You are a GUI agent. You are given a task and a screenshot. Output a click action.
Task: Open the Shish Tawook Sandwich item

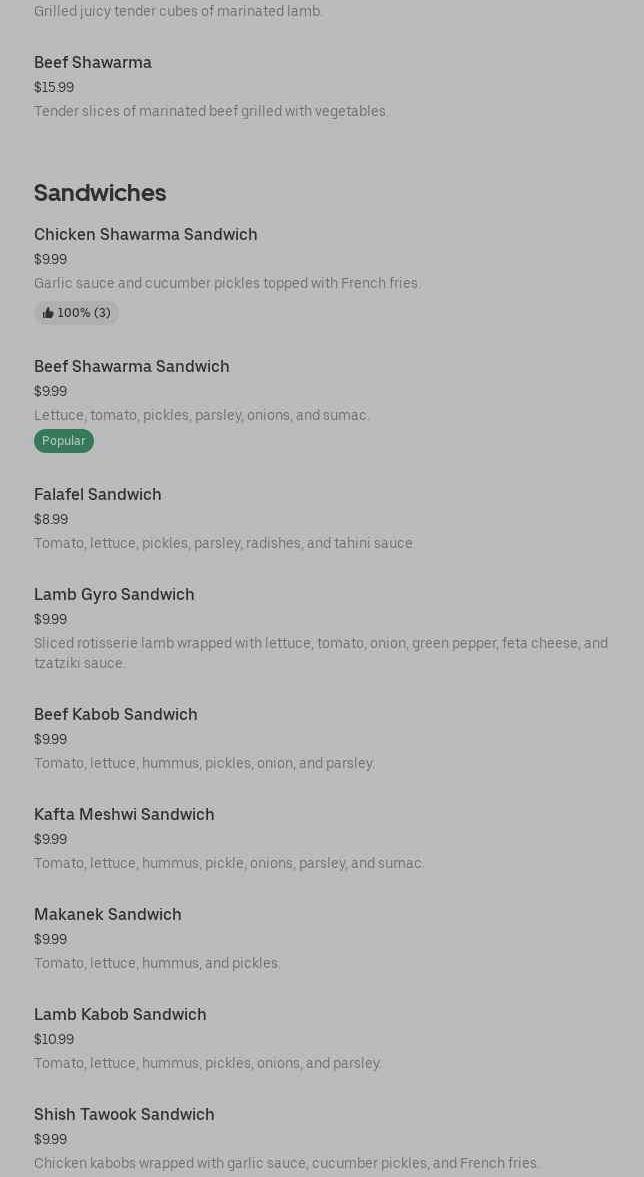(124, 1115)
